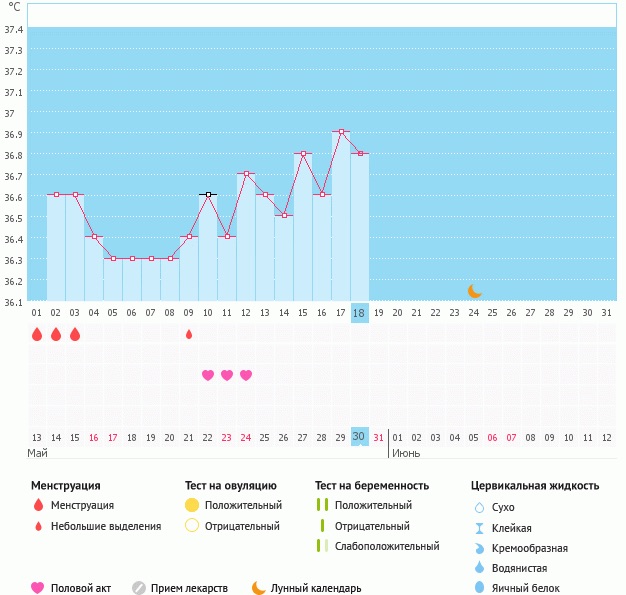Click the Лунный календарь moon legend icon
626x595 pixels.
259,588
